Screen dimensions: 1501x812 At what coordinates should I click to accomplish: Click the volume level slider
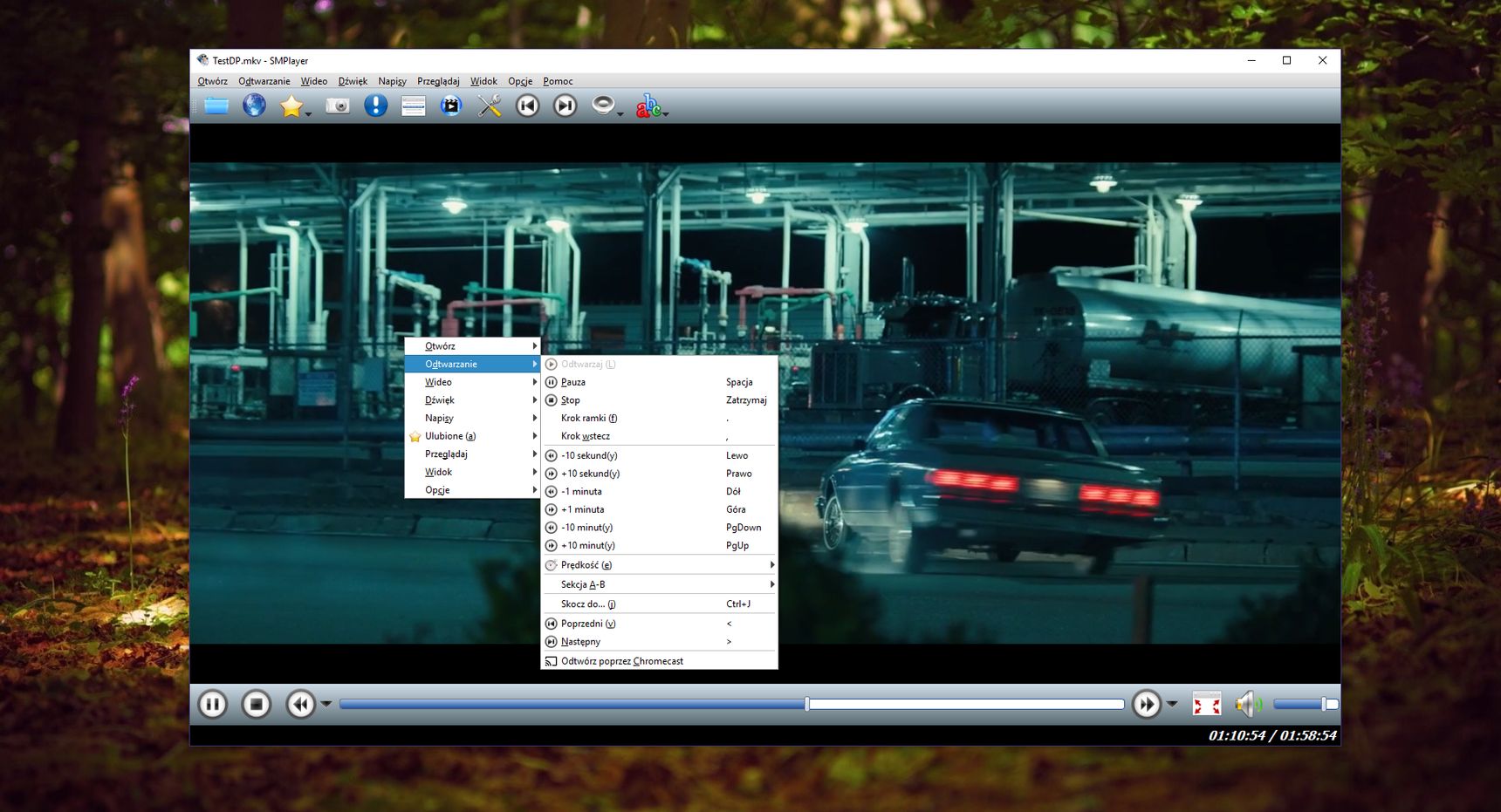pos(1306,704)
